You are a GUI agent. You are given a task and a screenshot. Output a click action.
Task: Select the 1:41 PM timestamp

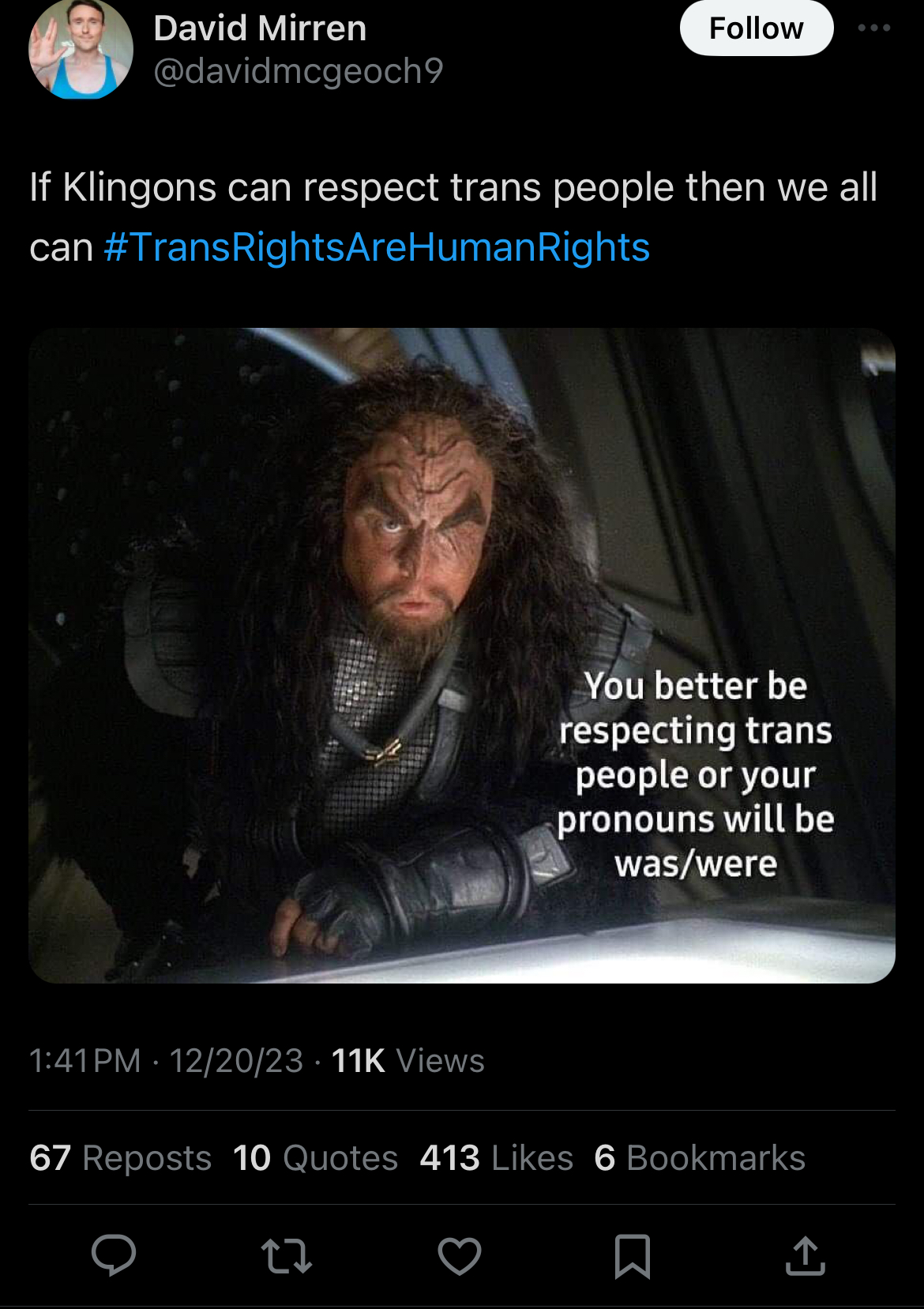[85, 1061]
